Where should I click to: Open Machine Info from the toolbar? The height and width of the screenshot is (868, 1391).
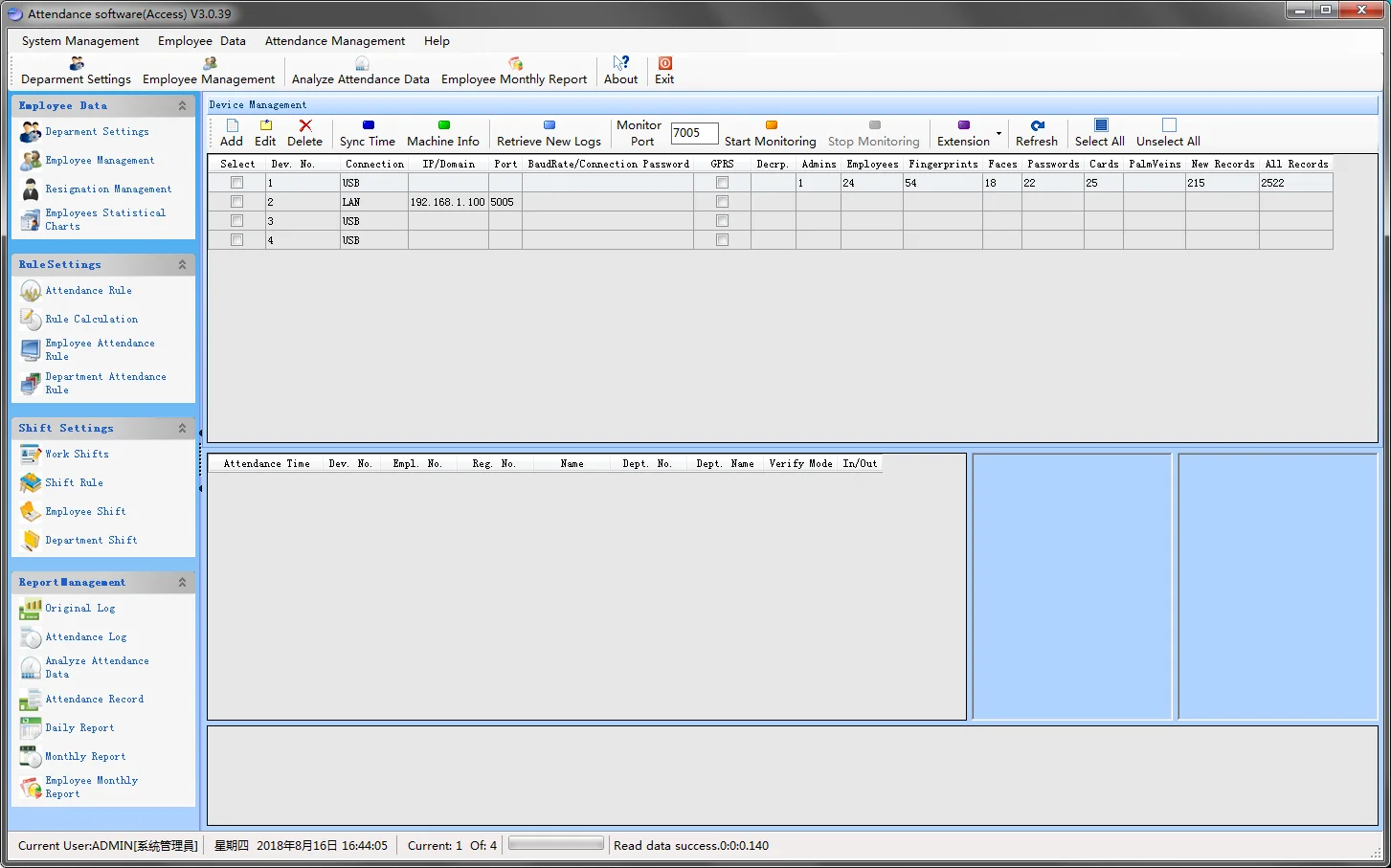(x=442, y=133)
